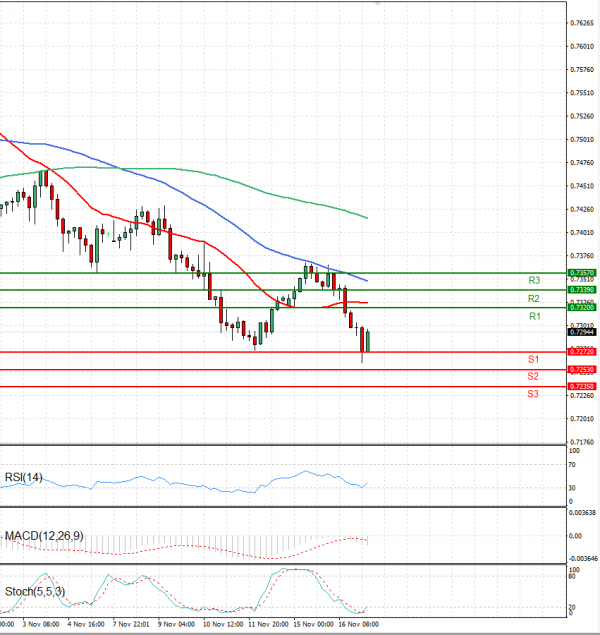
Task: Click the MACD(12,26,9) indicator label
Action: 44,536
